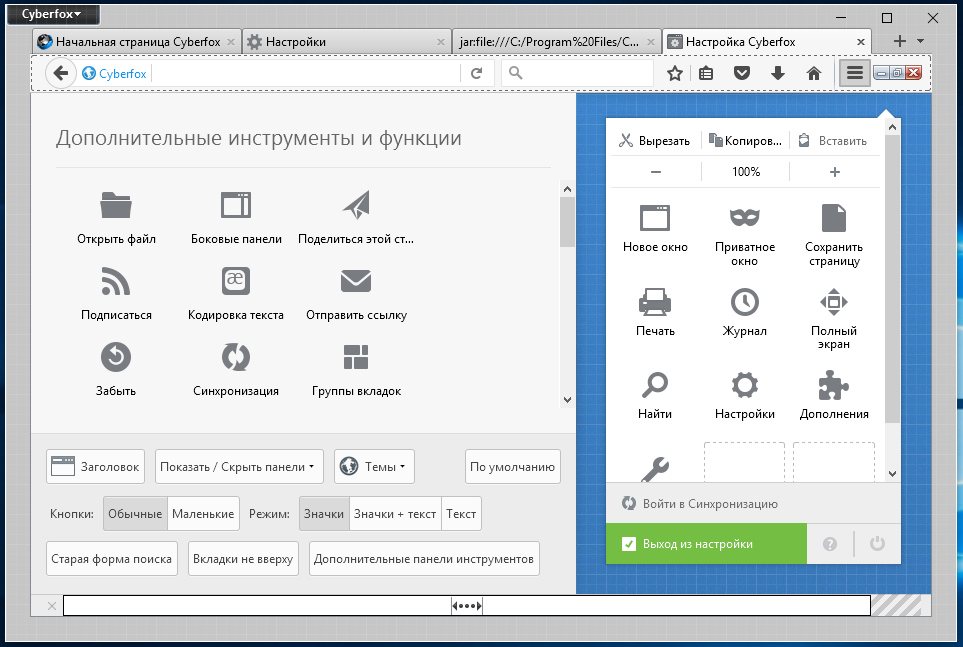Click 'Войти в Синхронизацию' link
Viewport: 963px width, 647px height.
[710, 504]
